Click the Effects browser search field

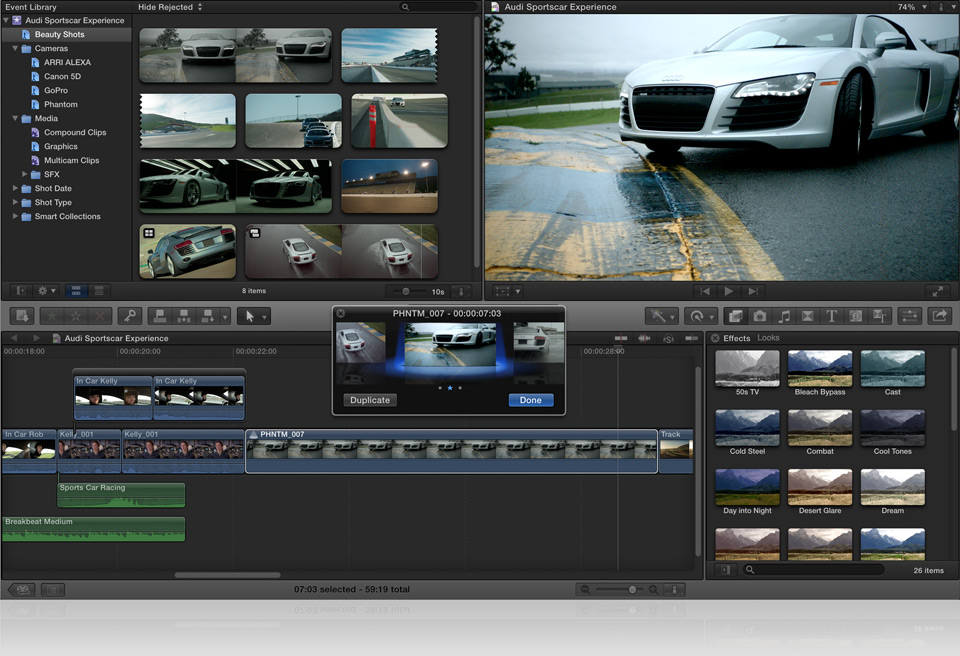(x=814, y=570)
